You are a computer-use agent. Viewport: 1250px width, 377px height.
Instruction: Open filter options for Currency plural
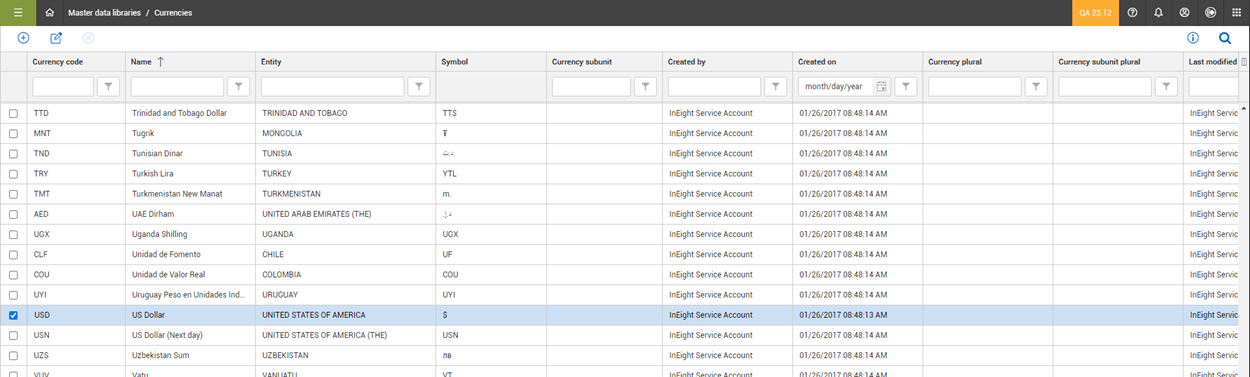[x=1037, y=87]
